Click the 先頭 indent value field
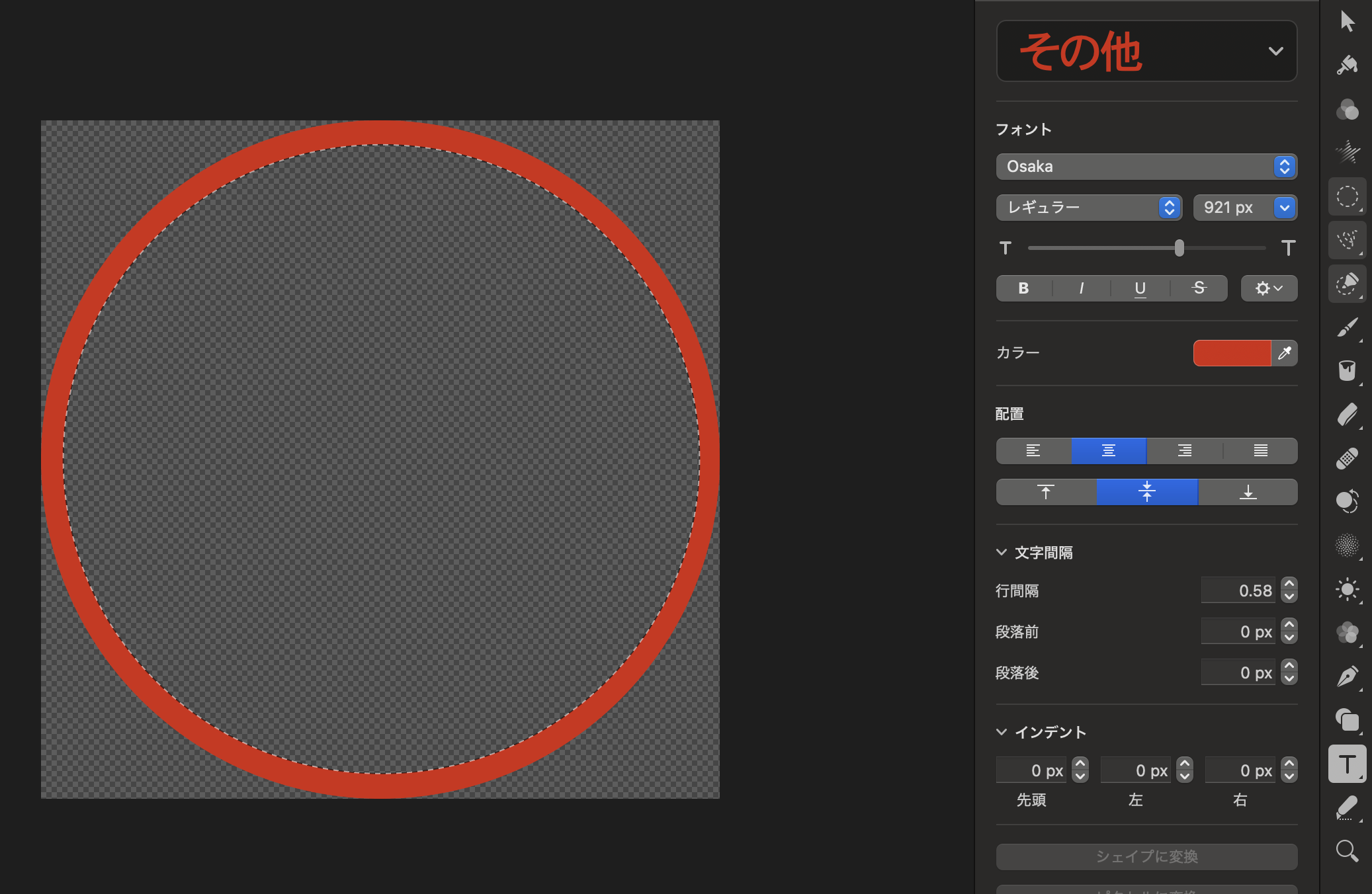Screen dimensions: 1372x894 [x=1031, y=770]
